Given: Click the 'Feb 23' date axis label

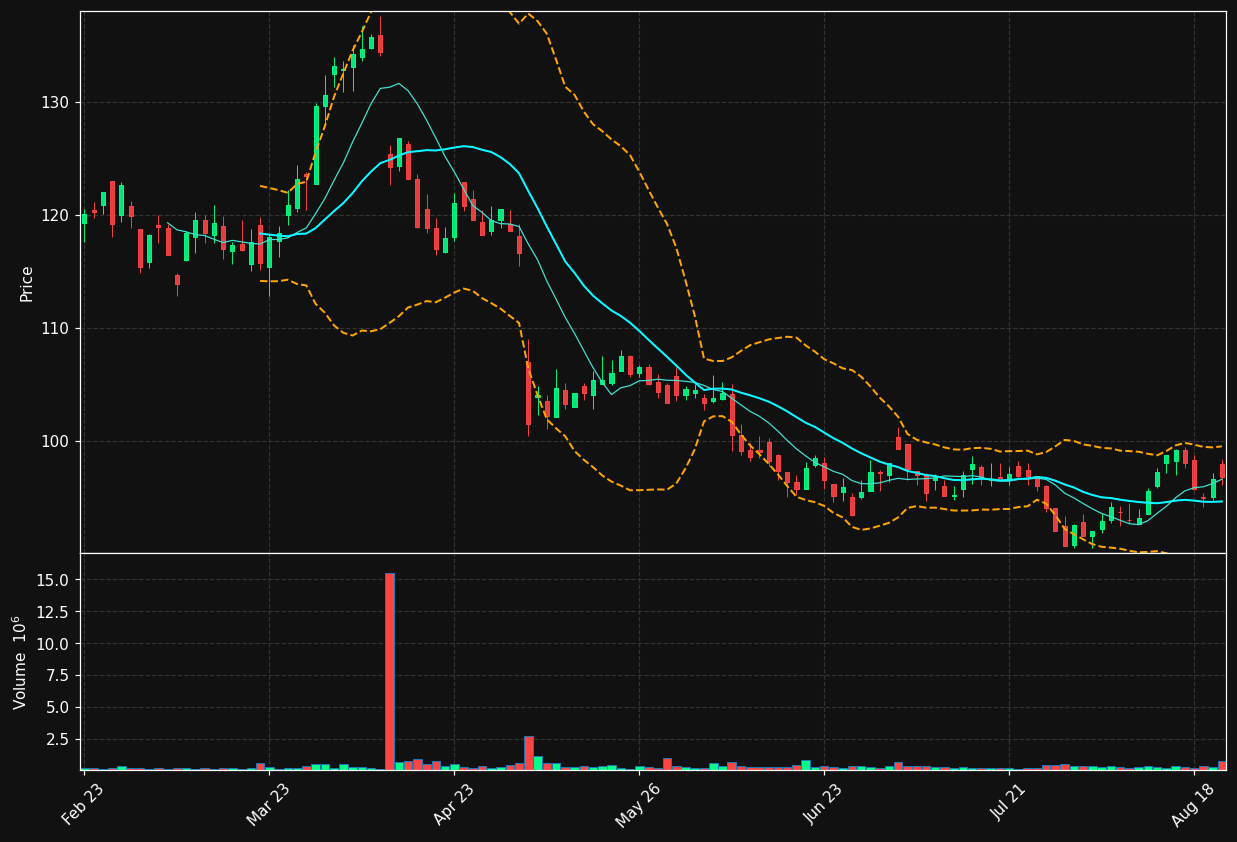Looking at the screenshot, I should click(83, 804).
